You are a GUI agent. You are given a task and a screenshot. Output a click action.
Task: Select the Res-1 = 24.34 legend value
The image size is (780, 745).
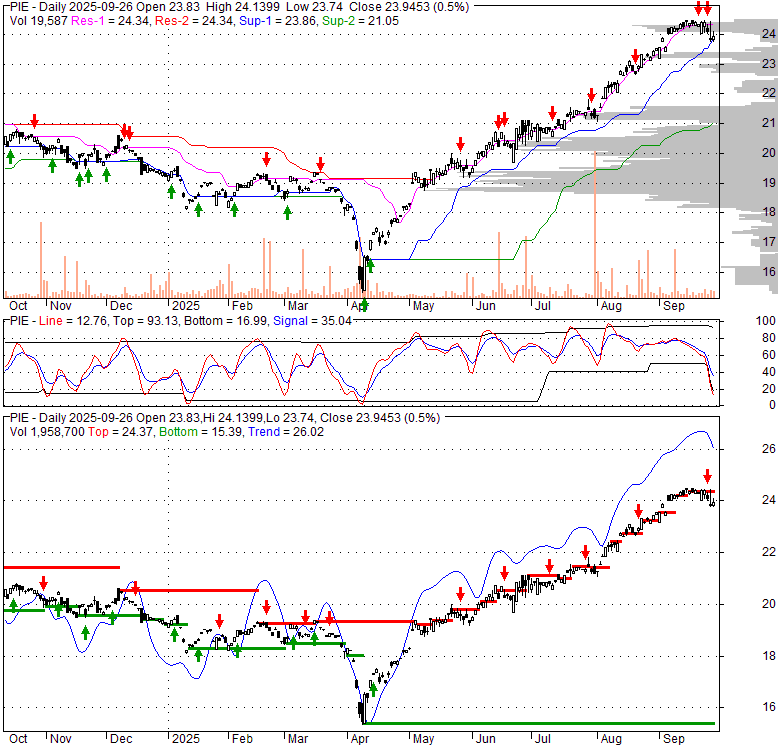(109, 21)
